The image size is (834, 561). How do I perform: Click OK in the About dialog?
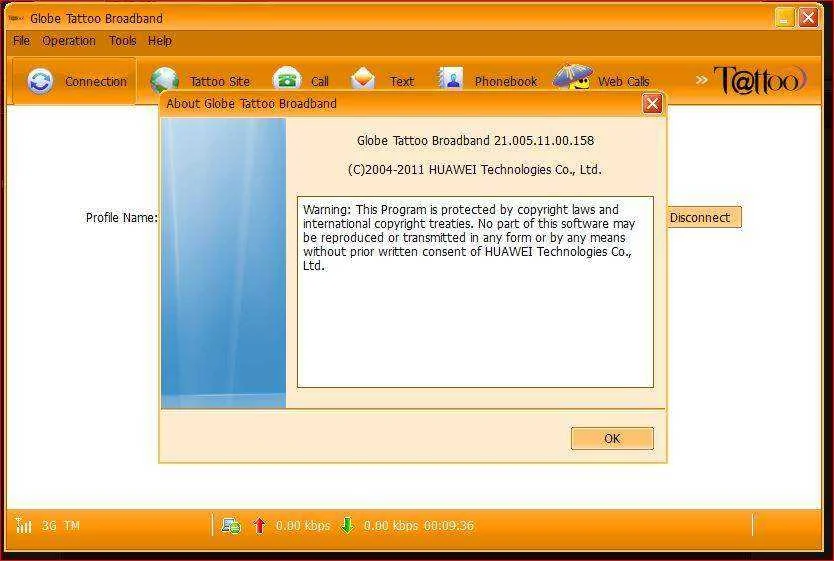[612, 439]
